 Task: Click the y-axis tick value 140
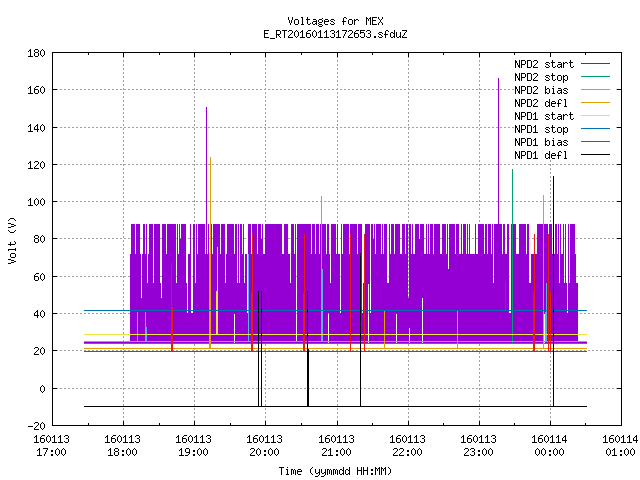[36, 128]
